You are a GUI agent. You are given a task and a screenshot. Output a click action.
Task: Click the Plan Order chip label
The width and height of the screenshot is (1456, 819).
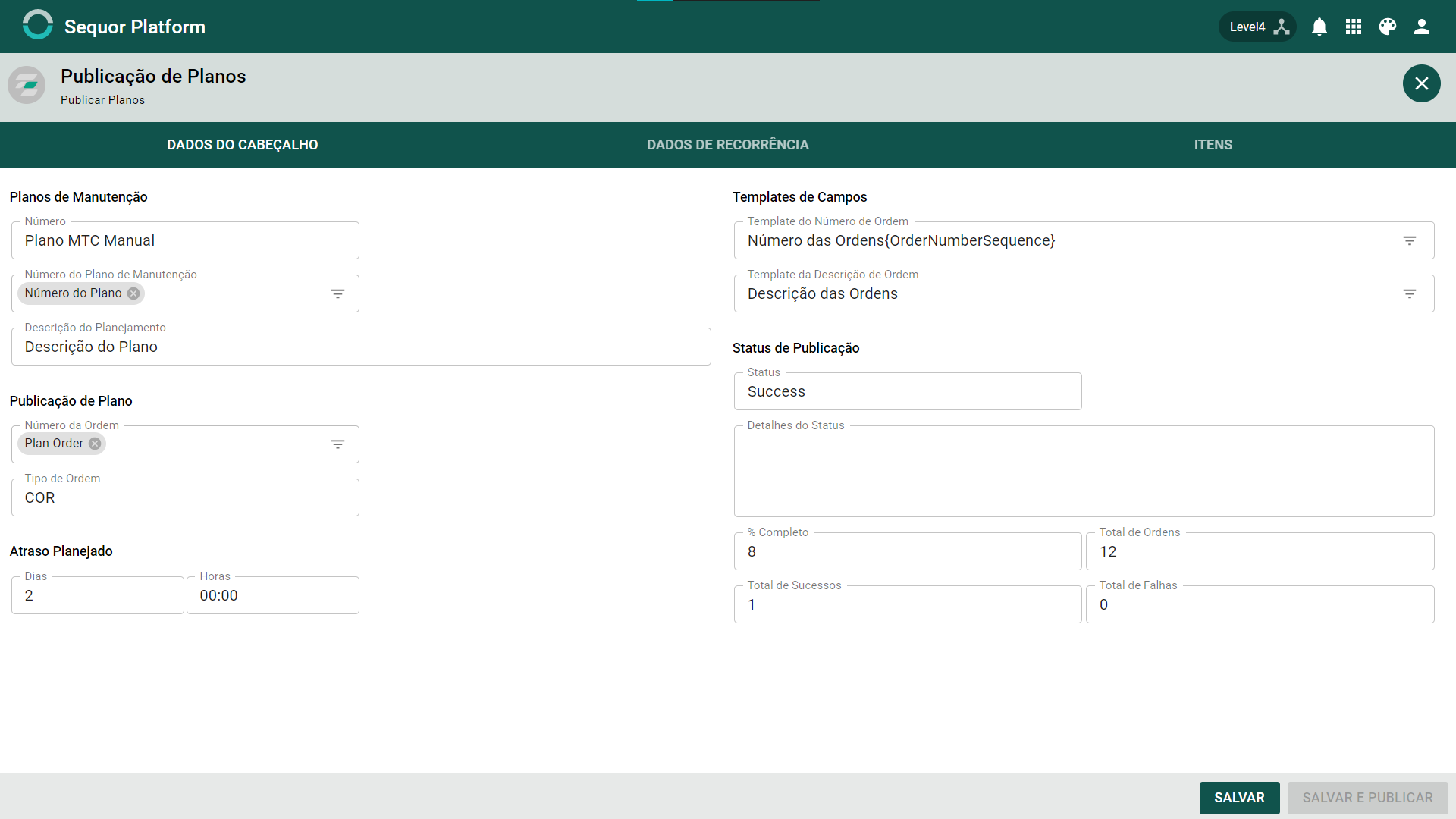54,444
